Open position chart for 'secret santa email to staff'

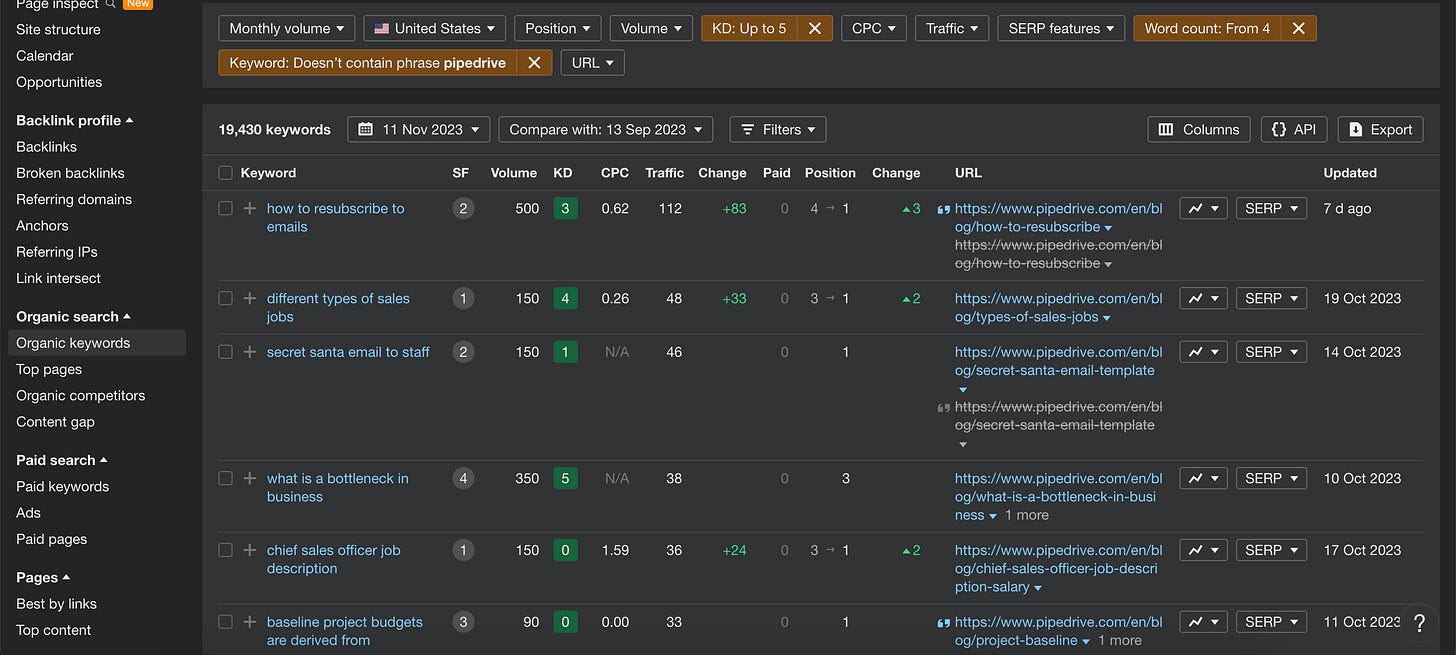(x=1204, y=353)
